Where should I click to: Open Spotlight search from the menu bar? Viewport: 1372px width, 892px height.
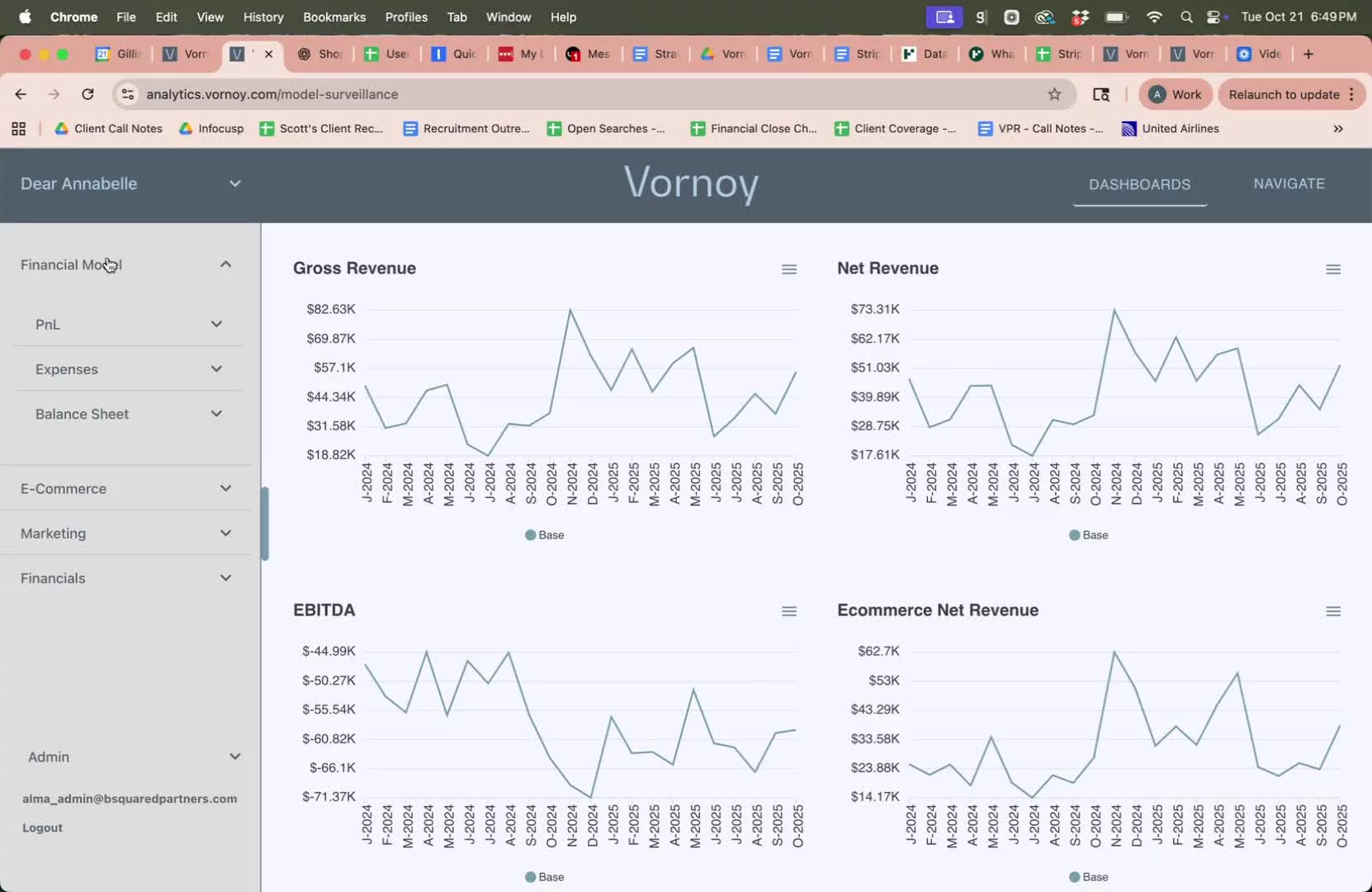tap(1186, 17)
